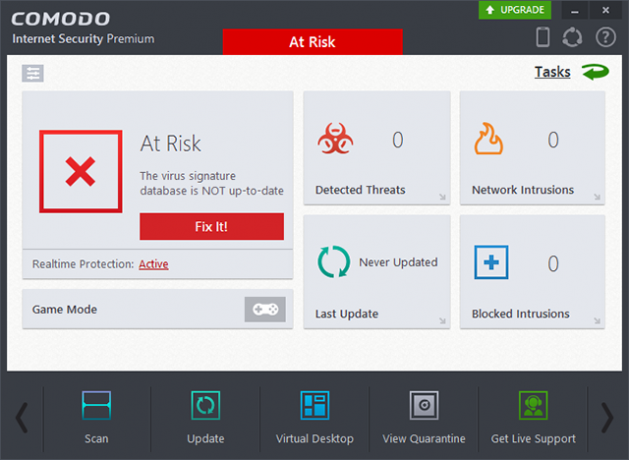629x460 pixels.
Task: Go to next task bar items with right chevron
Action: 607,418
